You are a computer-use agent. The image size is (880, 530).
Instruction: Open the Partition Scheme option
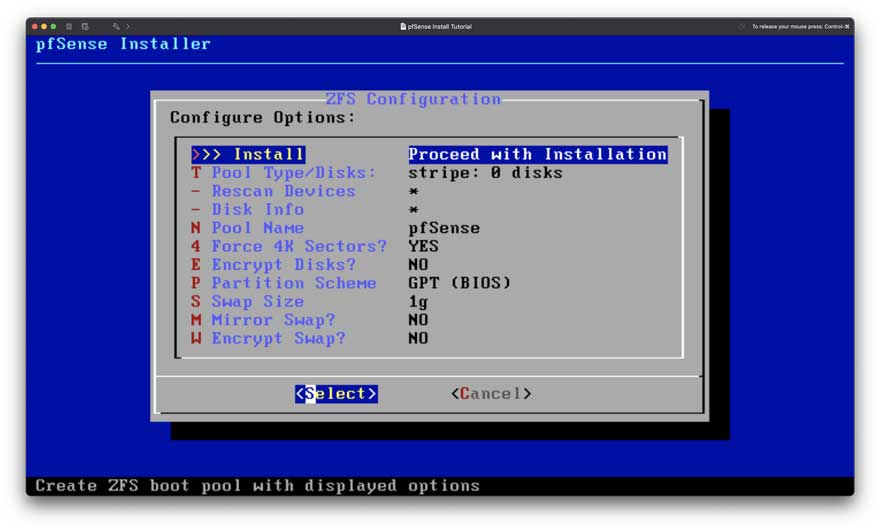click(x=283, y=283)
